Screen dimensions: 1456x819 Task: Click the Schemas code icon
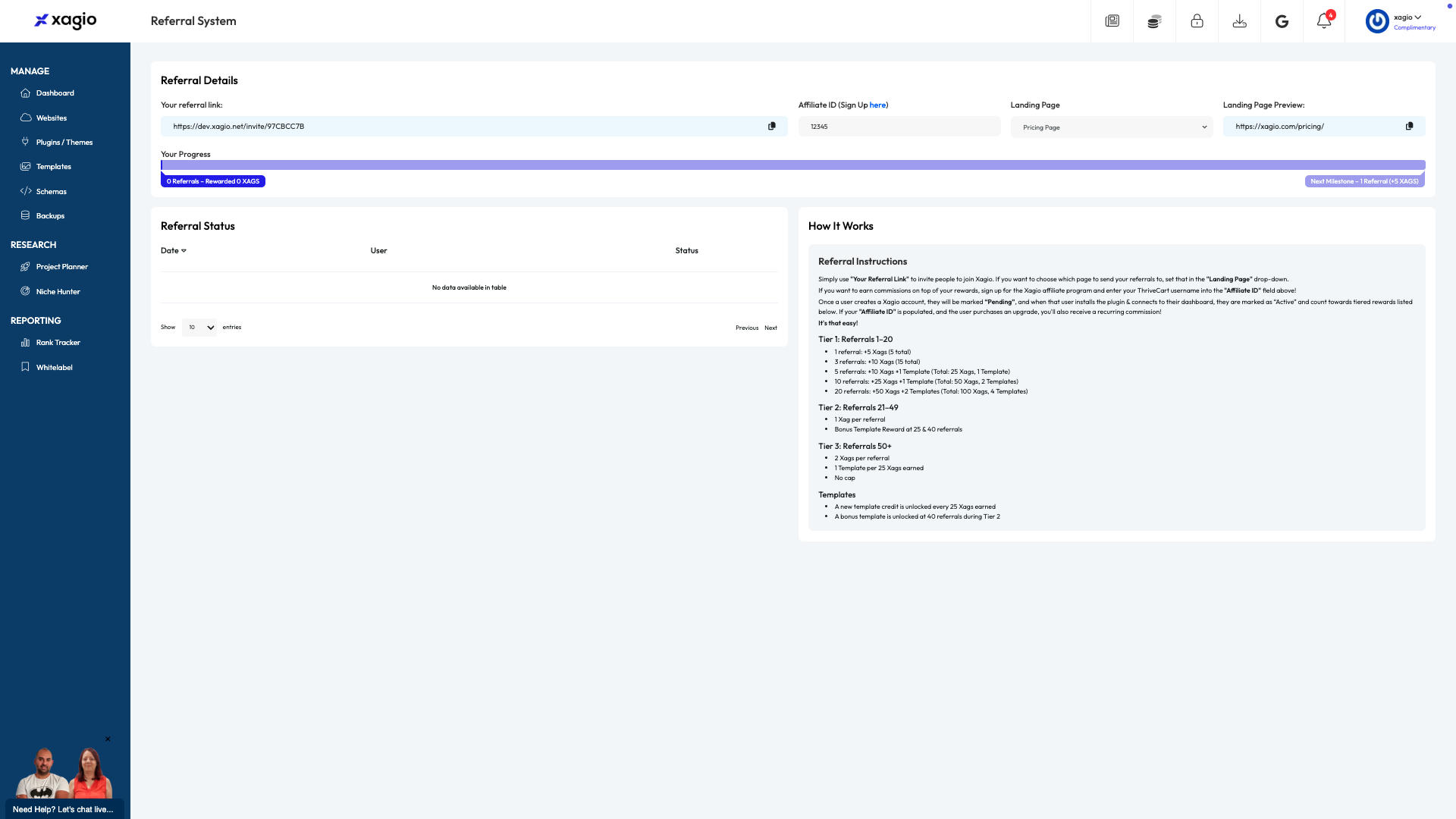pyautogui.click(x=26, y=192)
